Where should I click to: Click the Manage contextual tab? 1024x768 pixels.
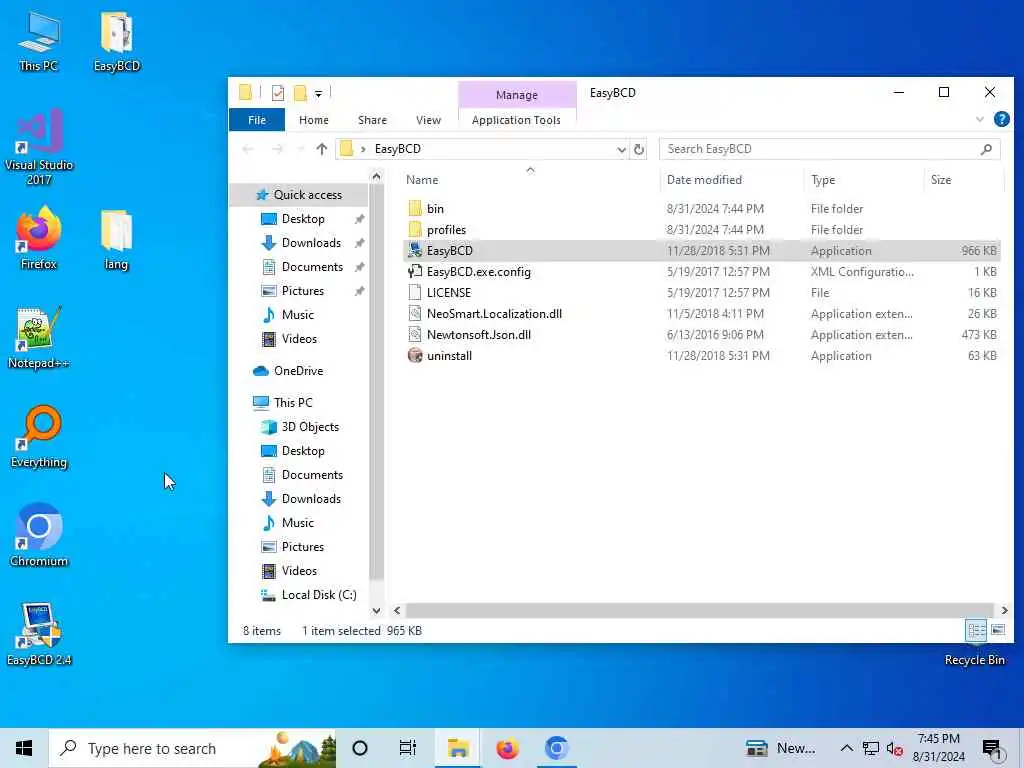pyautogui.click(x=517, y=95)
